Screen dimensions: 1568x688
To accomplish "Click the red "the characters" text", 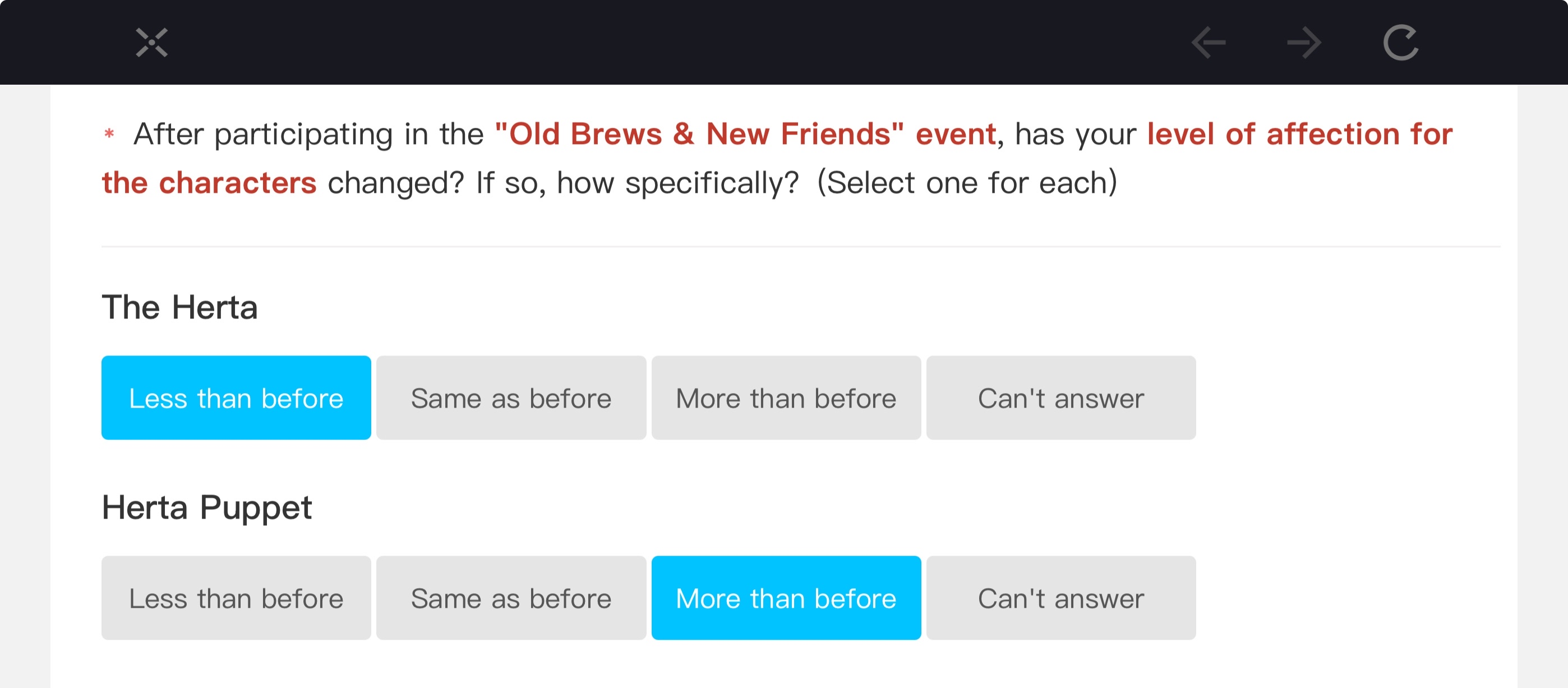I will [x=209, y=183].
